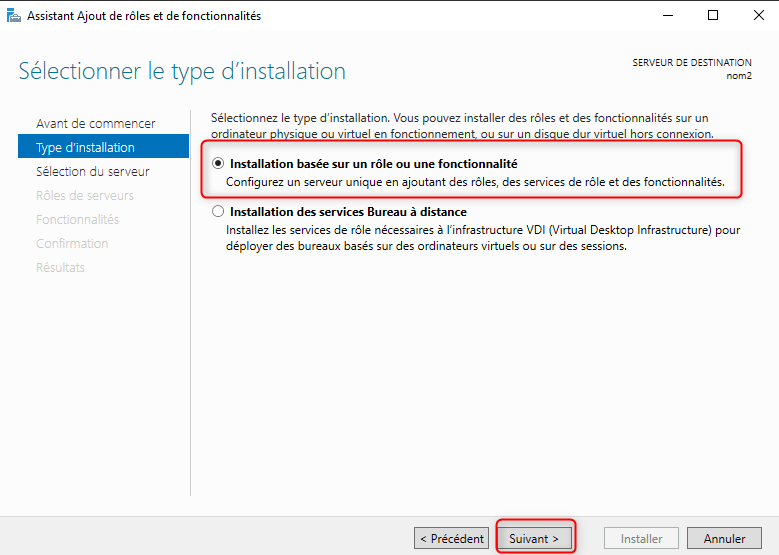
Task: Minimize the wizard window
Action: tap(668, 15)
